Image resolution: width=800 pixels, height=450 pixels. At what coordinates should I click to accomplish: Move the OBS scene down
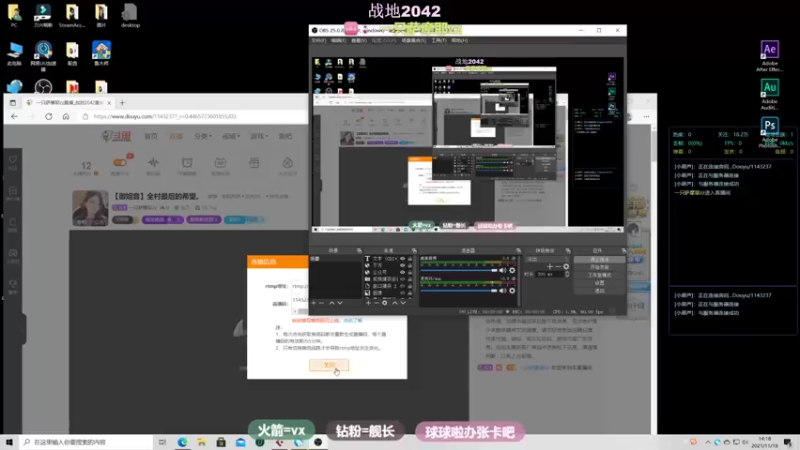pyautogui.click(x=340, y=303)
